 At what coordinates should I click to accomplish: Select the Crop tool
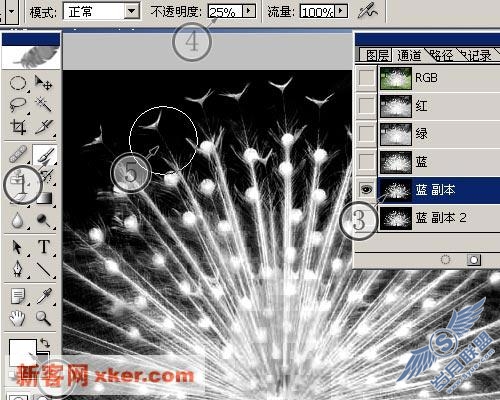(18, 127)
